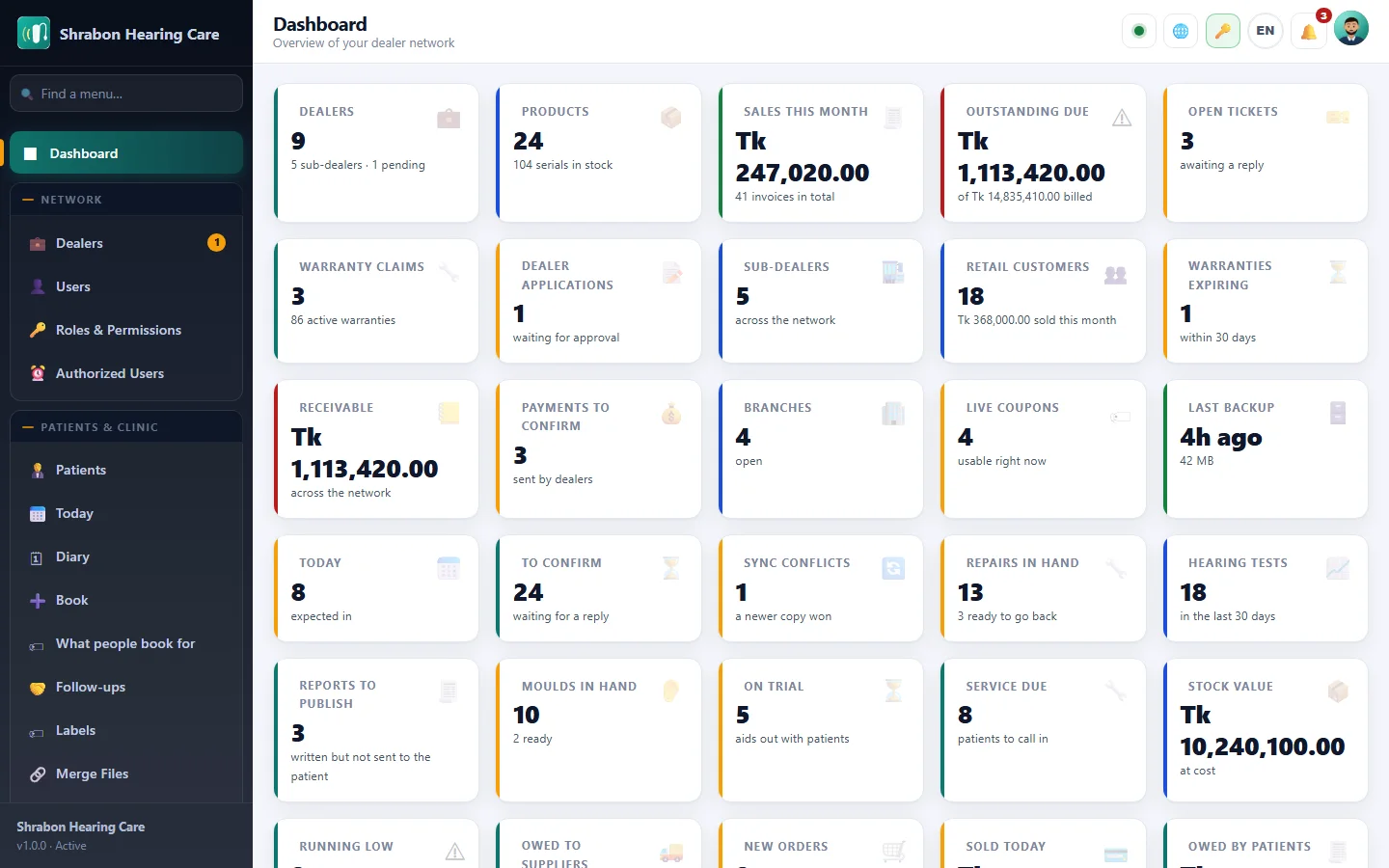Click '86 active warranties' text
The image size is (1389, 868).
343,320
